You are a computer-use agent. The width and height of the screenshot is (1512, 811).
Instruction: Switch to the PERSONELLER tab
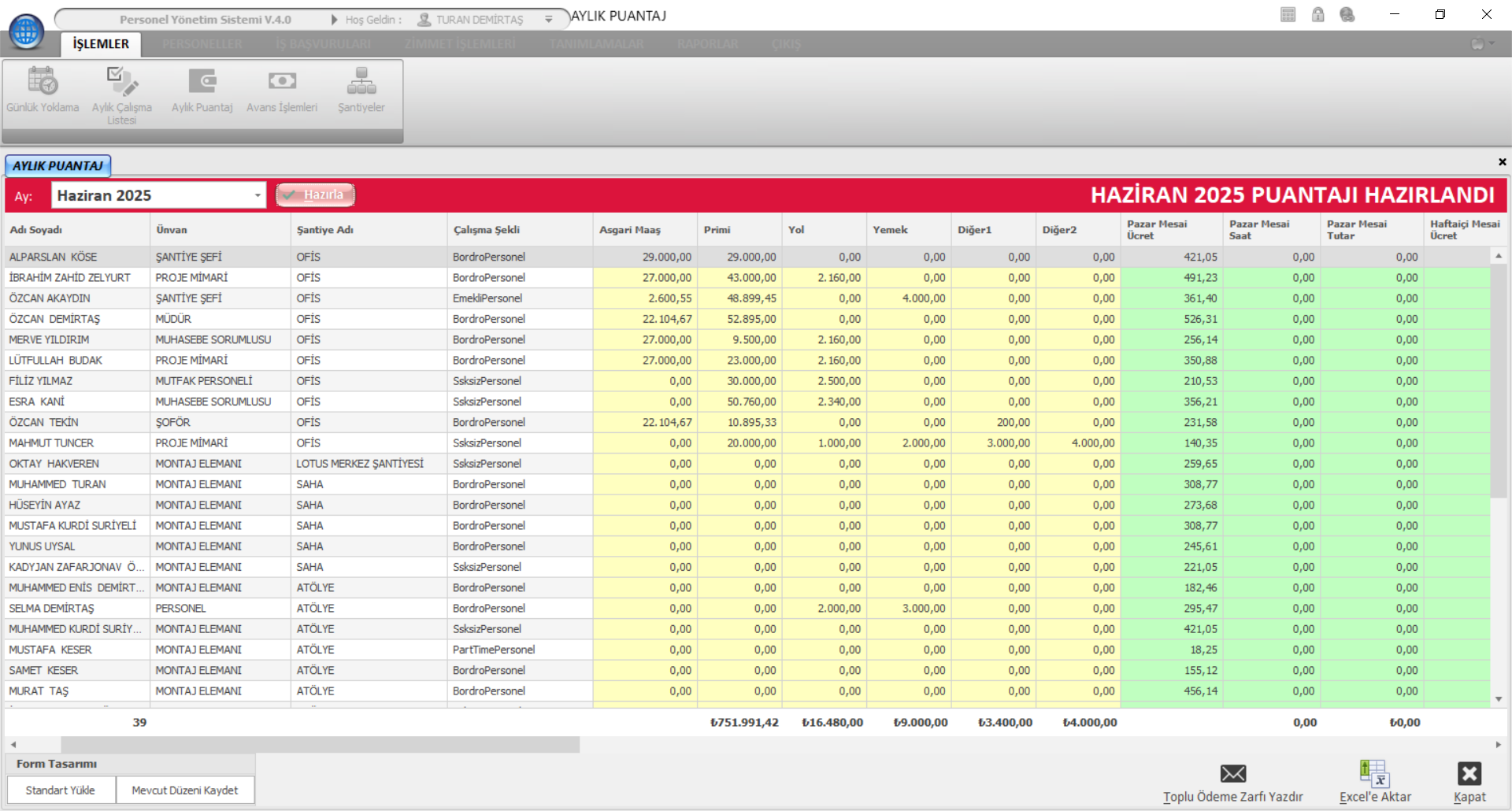202,44
